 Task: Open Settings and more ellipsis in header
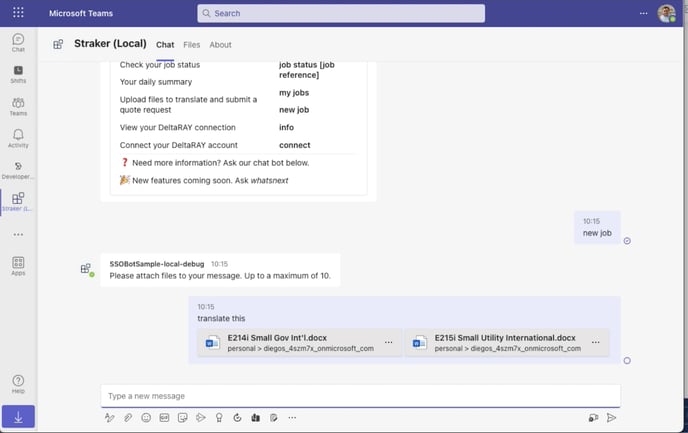643,13
